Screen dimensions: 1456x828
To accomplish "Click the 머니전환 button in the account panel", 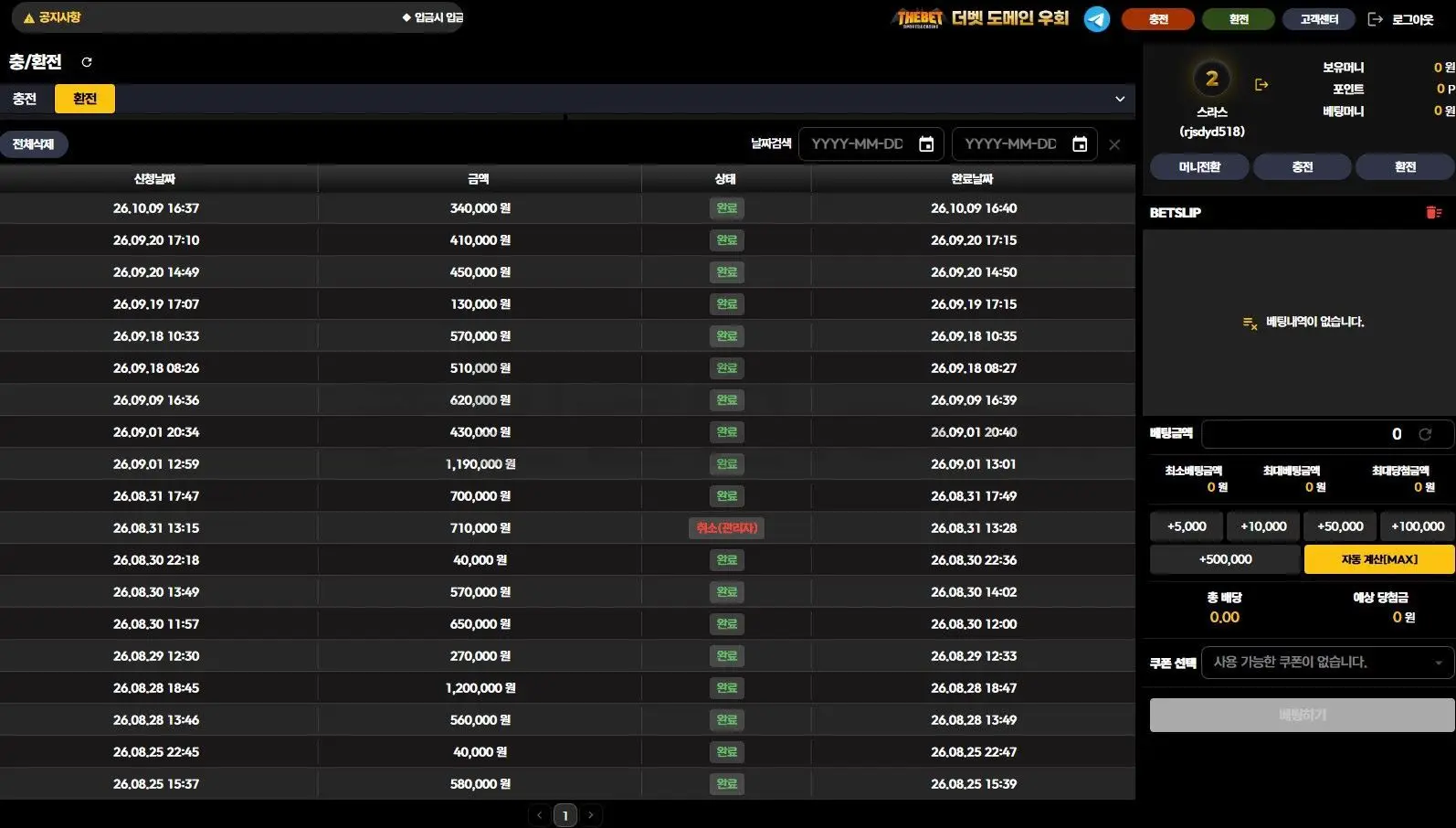I will [1199, 167].
